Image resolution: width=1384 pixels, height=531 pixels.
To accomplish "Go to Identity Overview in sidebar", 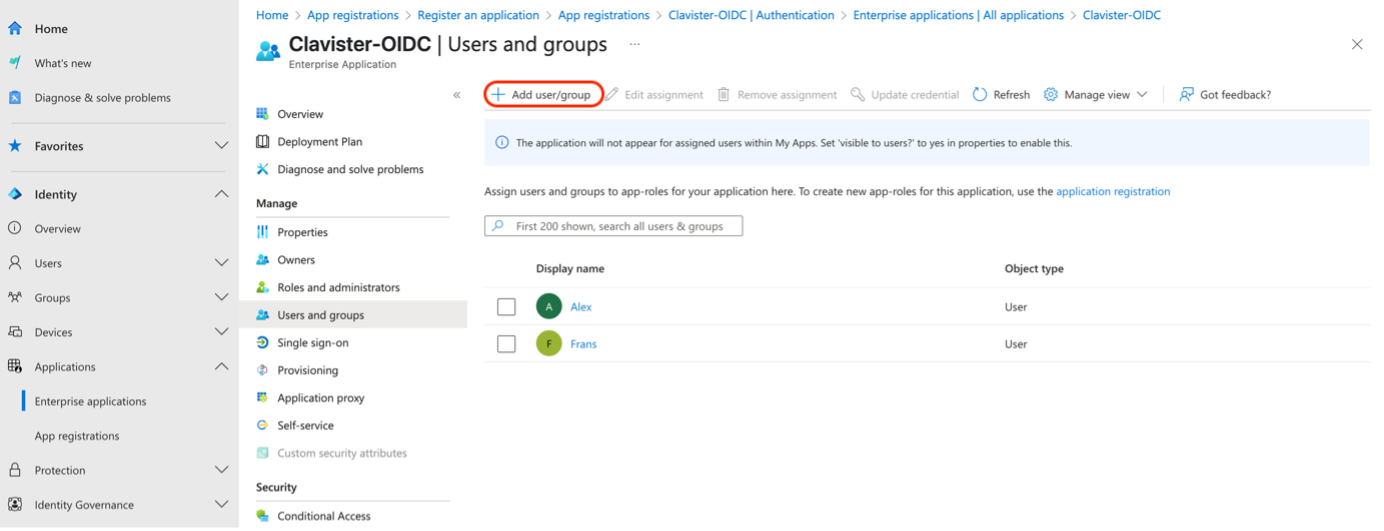I will (x=57, y=229).
